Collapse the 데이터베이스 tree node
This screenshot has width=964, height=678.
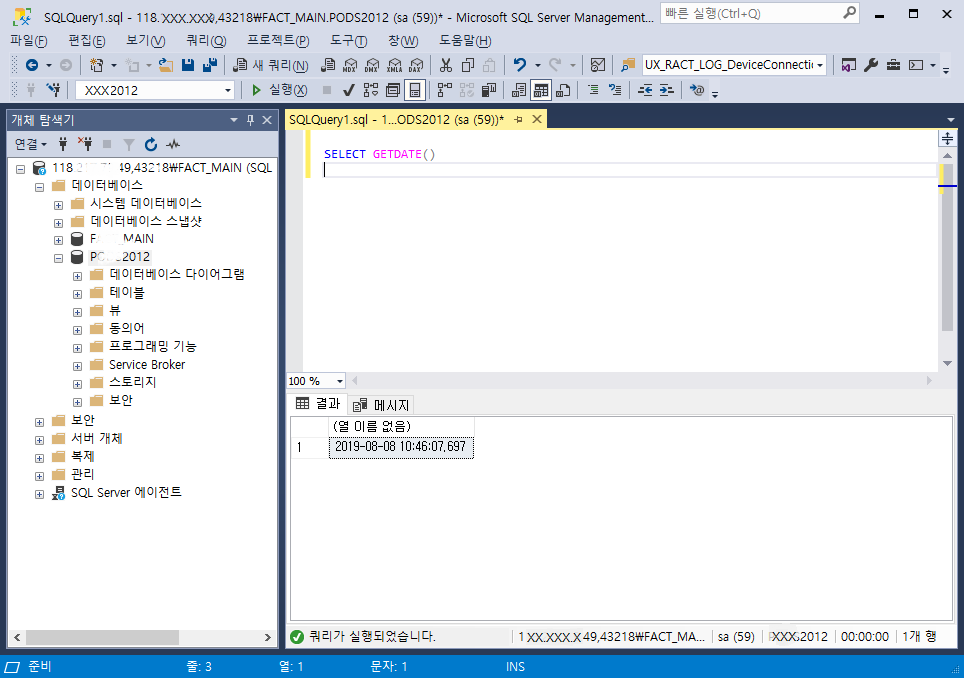click(x=39, y=187)
